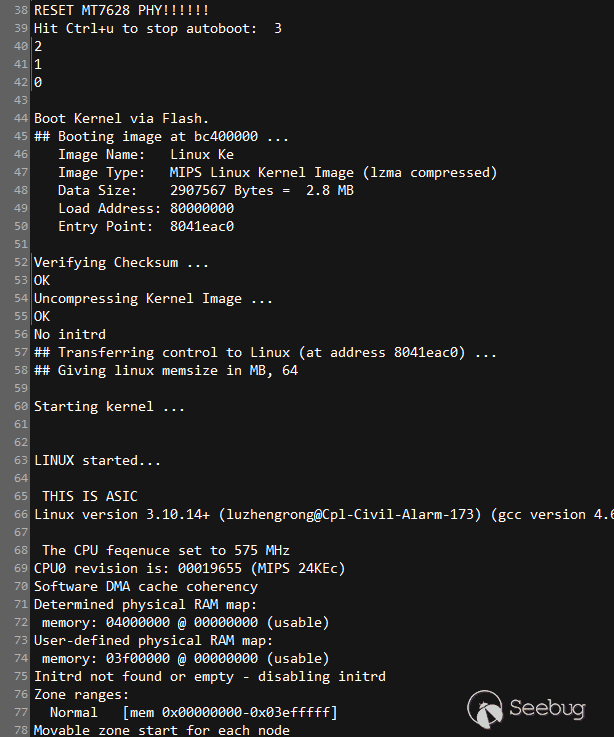
Task: Click the "Software DMA cache coherency" line
Action: (145, 586)
